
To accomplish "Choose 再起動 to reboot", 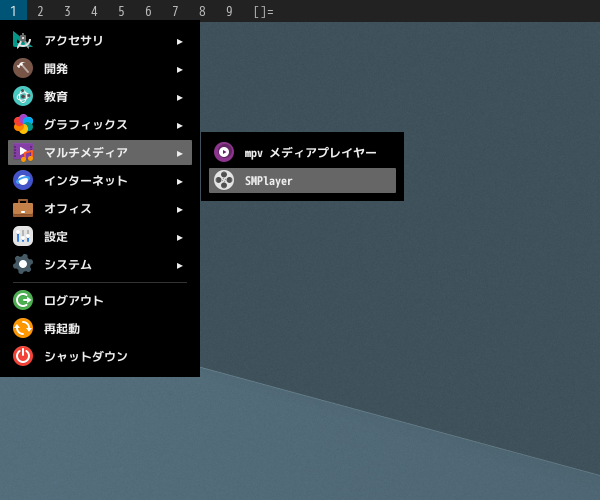I will coord(100,328).
